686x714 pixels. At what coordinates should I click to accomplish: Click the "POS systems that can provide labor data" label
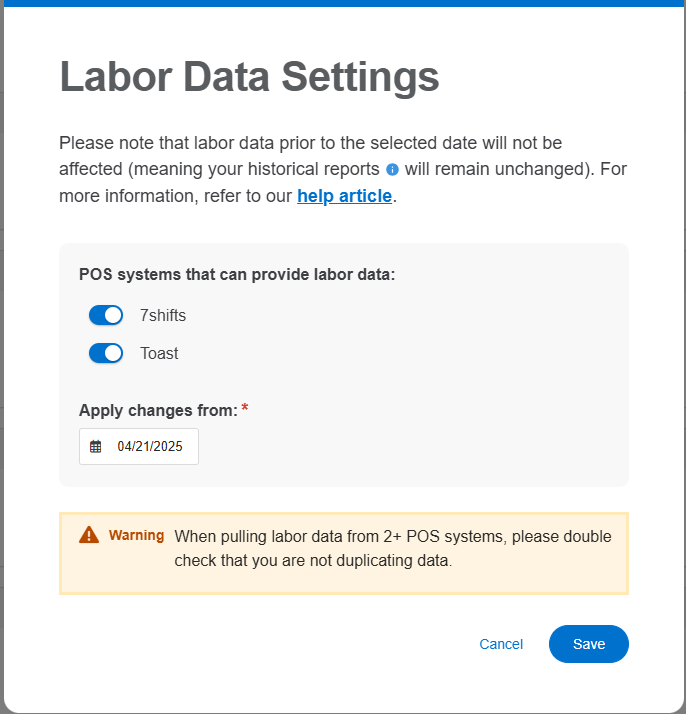[237, 274]
